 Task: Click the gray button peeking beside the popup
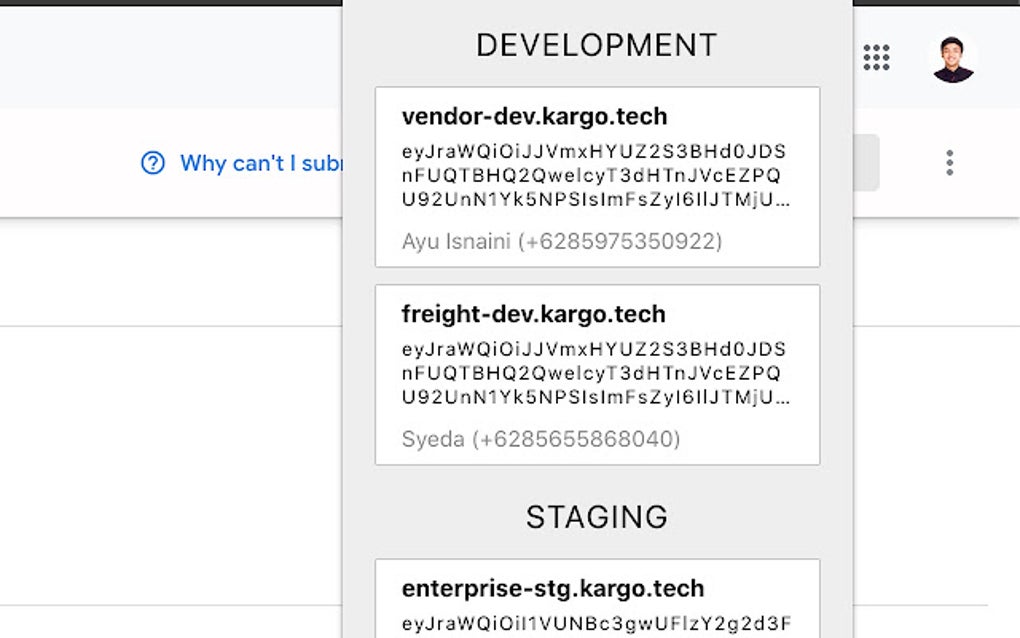point(866,163)
